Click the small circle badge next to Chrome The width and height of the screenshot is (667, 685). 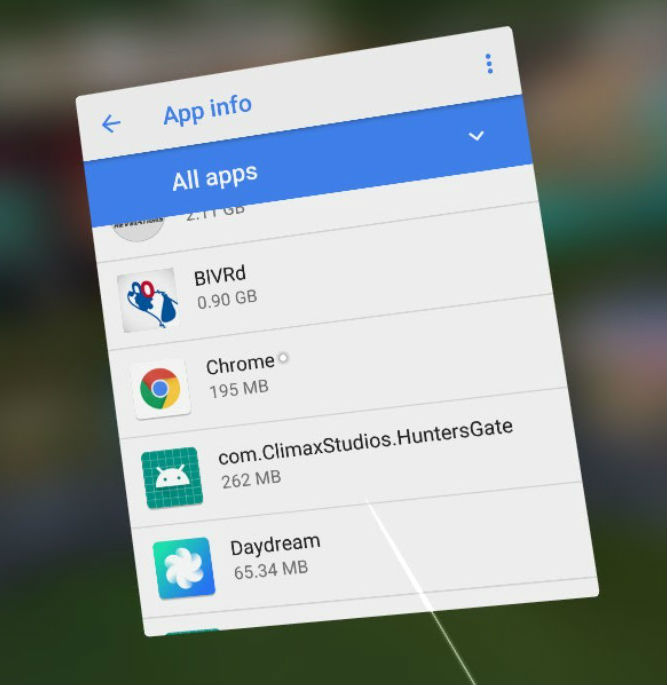(283, 358)
